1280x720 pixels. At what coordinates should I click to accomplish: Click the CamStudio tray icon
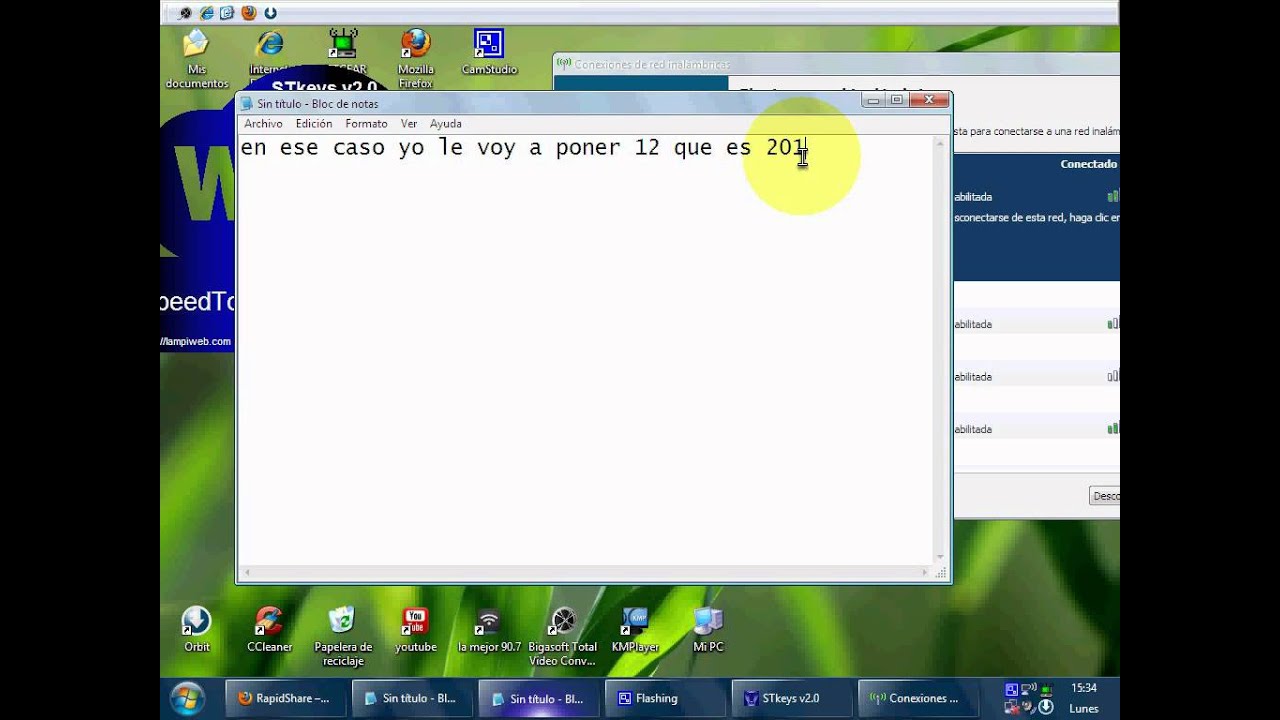[1012, 689]
